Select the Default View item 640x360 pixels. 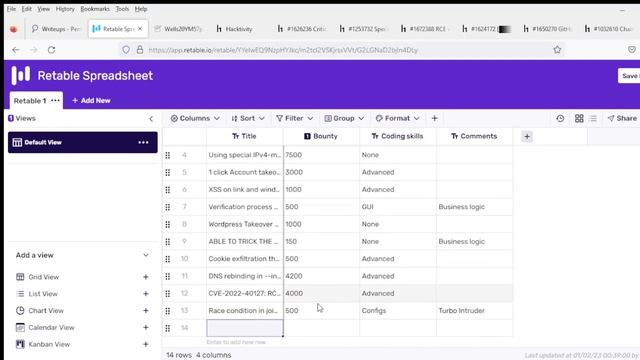tap(82, 142)
